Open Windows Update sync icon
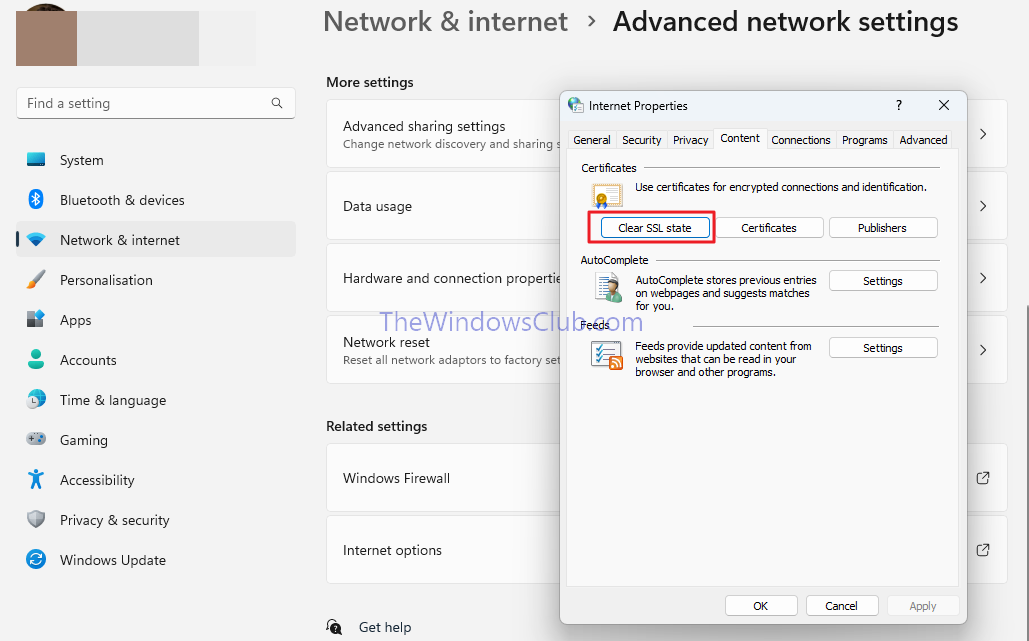1029x641 pixels. pyautogui.click(x=36, y=560)
